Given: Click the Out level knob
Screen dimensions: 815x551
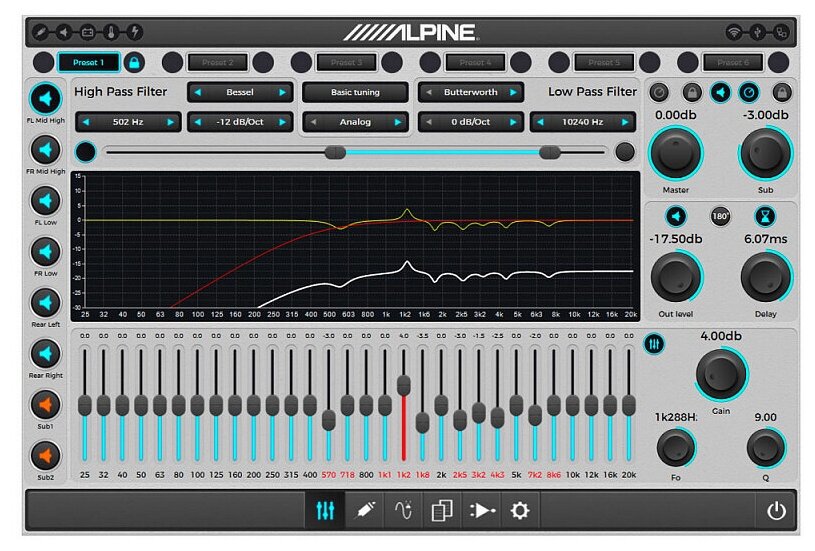Looking at the screenshot, I should pos(676,277).
